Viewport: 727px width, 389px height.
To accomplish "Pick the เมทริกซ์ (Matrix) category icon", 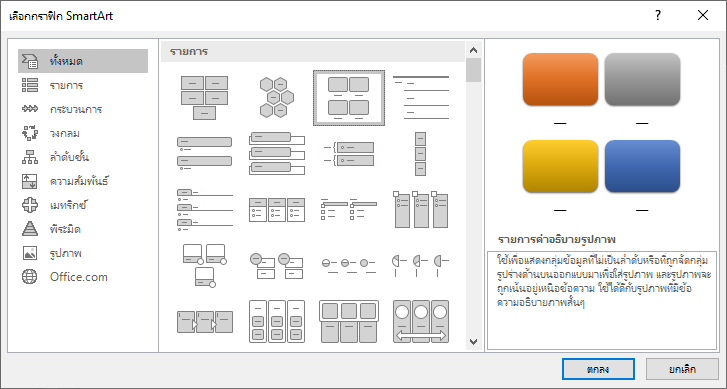I will [x=30, y=205].
